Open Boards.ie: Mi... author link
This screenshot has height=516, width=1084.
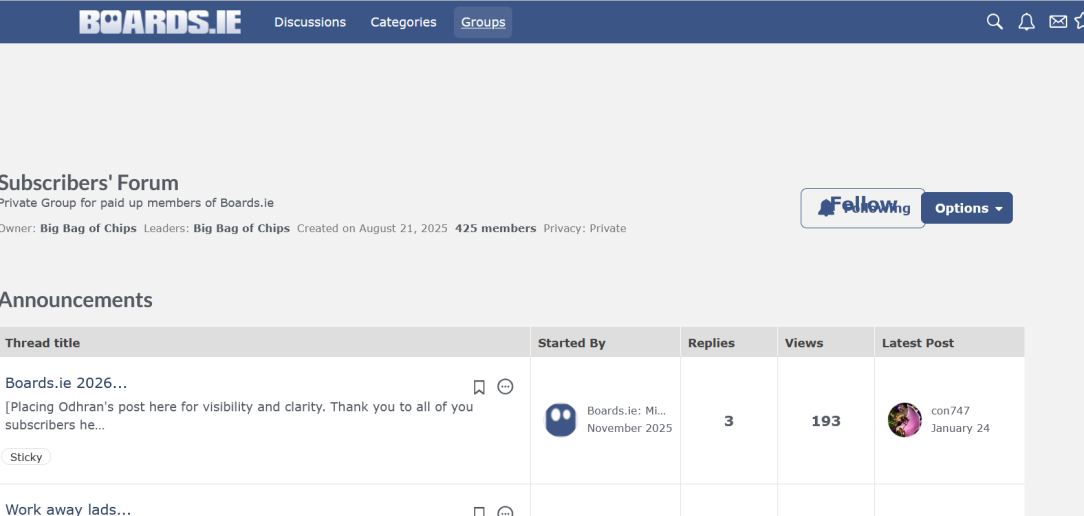[626, 411]
